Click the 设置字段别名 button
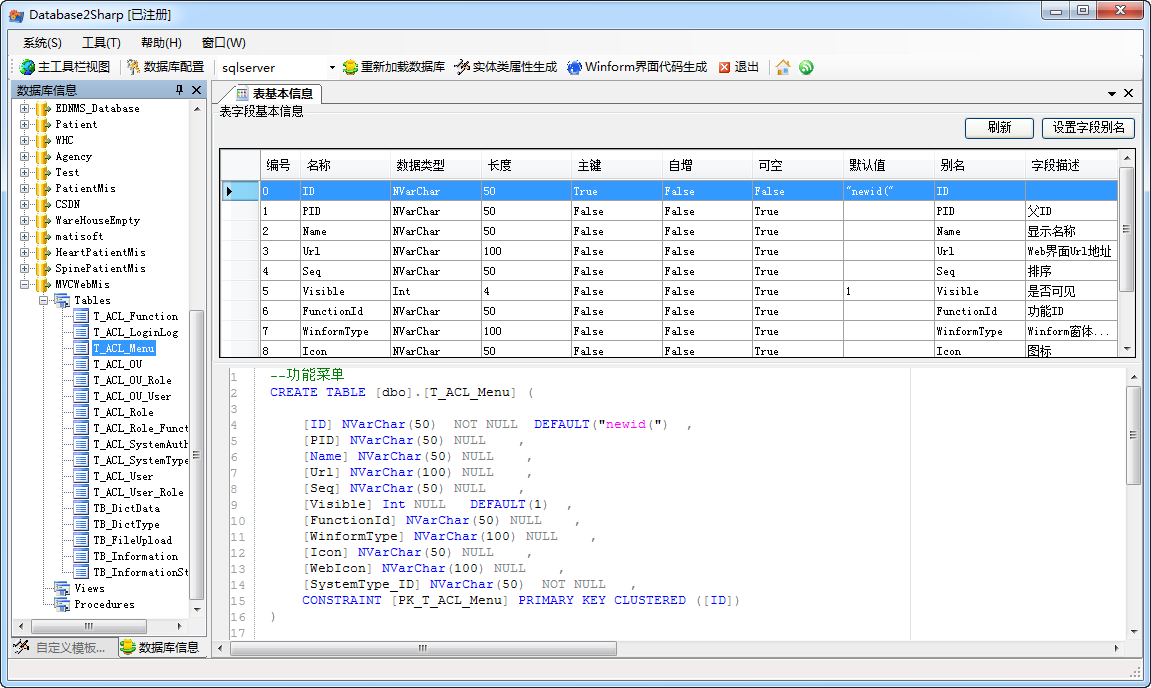1151x688 pixels. [x=1089, y=128]
